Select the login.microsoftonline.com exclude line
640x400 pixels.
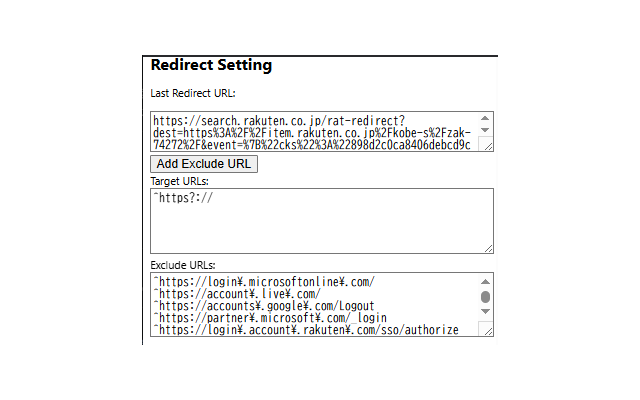tap(264, 281)
